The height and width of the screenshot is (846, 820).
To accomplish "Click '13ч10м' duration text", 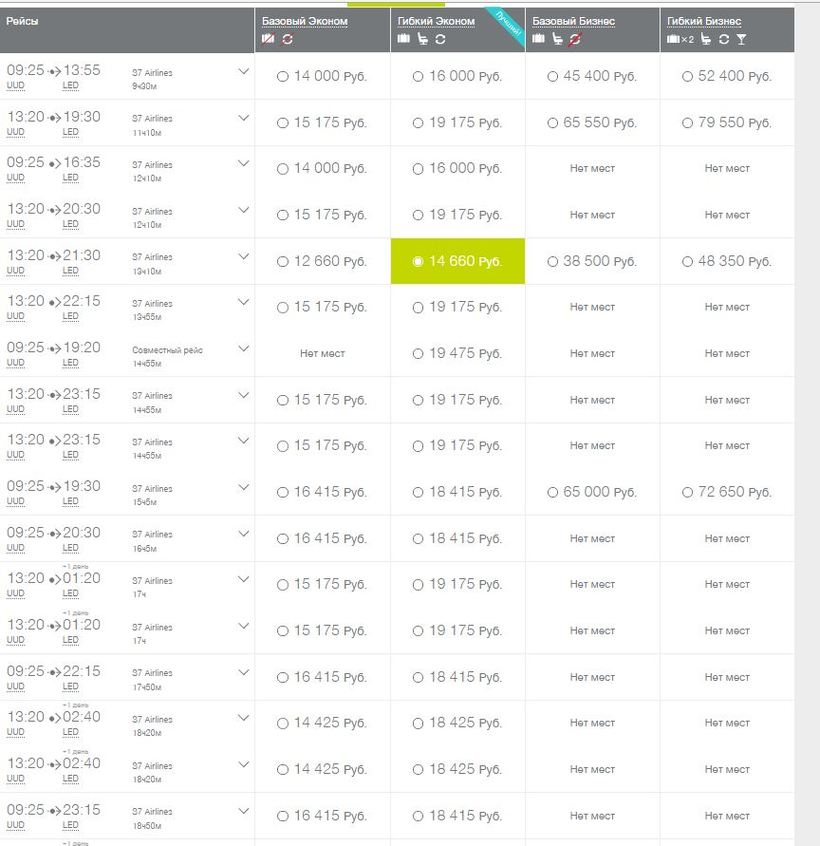I will 147,271.
